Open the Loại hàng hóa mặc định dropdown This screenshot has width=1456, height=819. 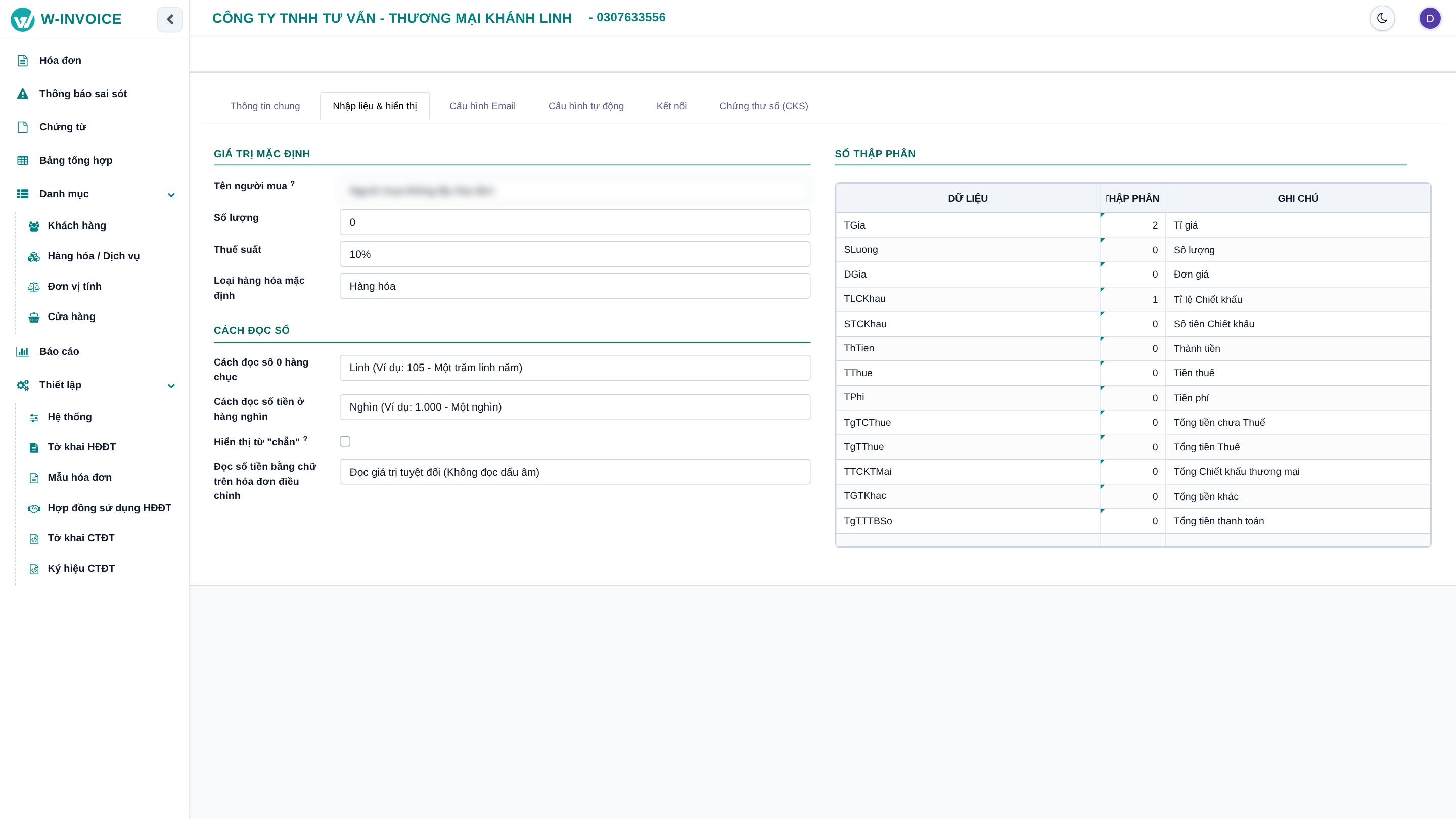pyautogui.click(x=575, y=286)
